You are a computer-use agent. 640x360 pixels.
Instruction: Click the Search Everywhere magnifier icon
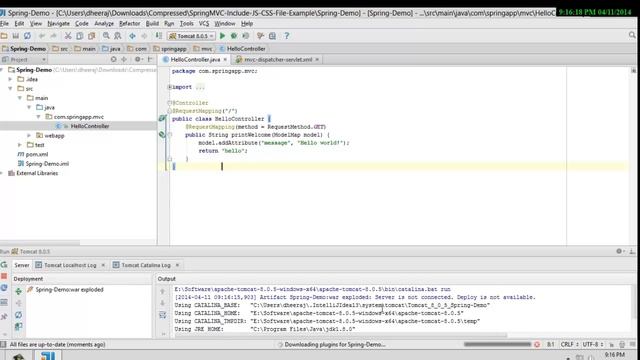[x=632, y=36]
